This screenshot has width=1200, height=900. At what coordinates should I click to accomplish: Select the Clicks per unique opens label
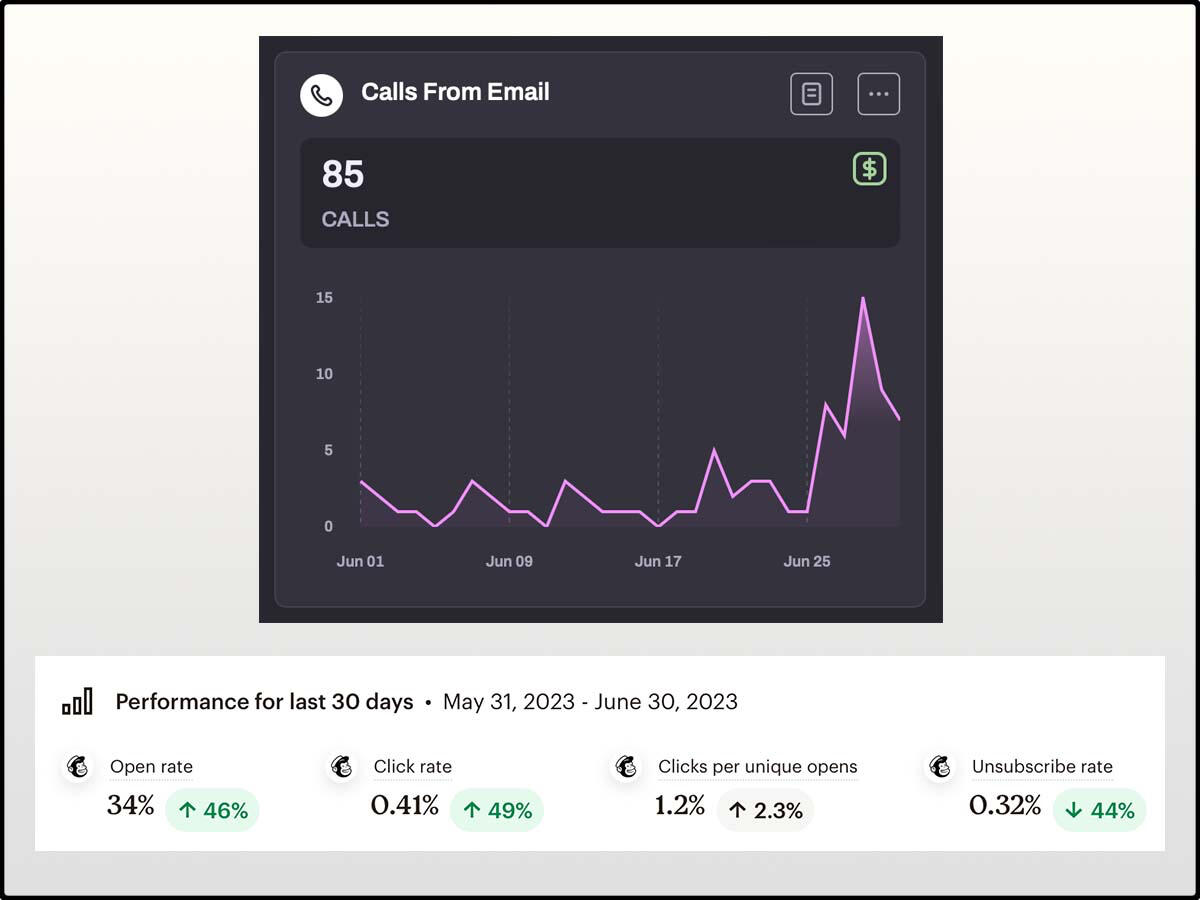tap(757, 767)
